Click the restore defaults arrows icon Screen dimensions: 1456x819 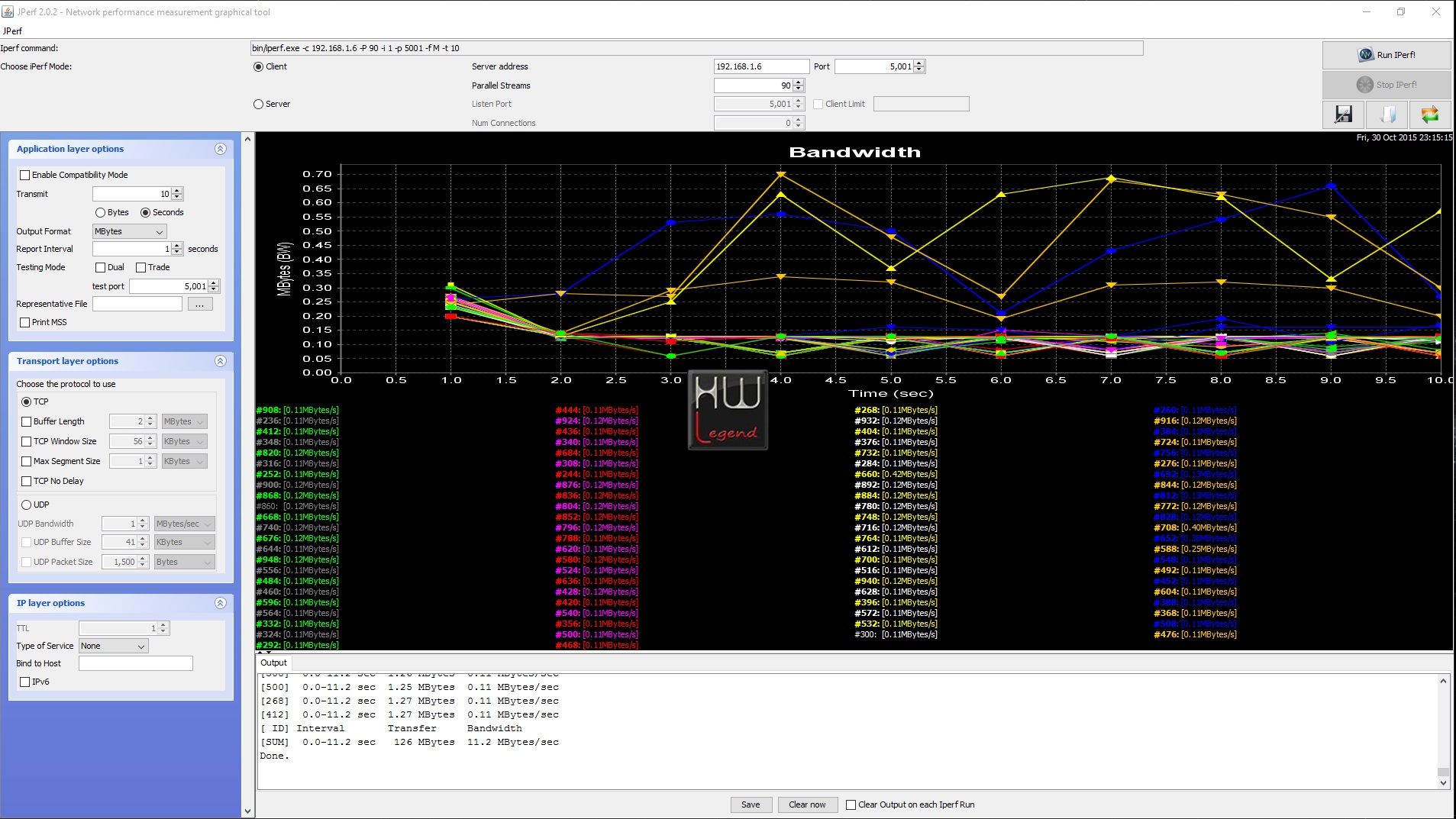pyautogui.click(x=1429, y=114)
